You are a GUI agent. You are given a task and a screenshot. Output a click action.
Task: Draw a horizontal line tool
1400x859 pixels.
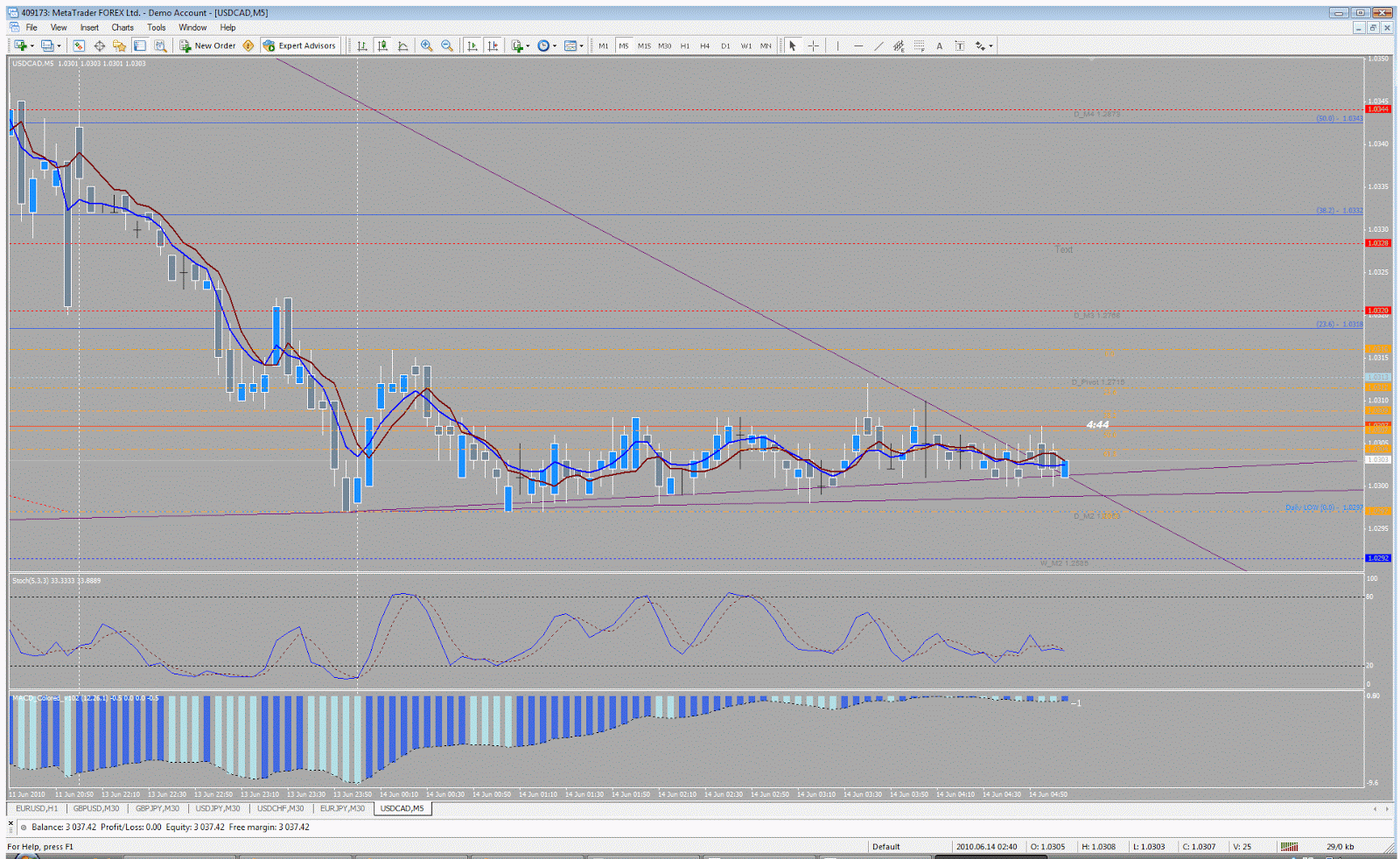pos(858,45)
